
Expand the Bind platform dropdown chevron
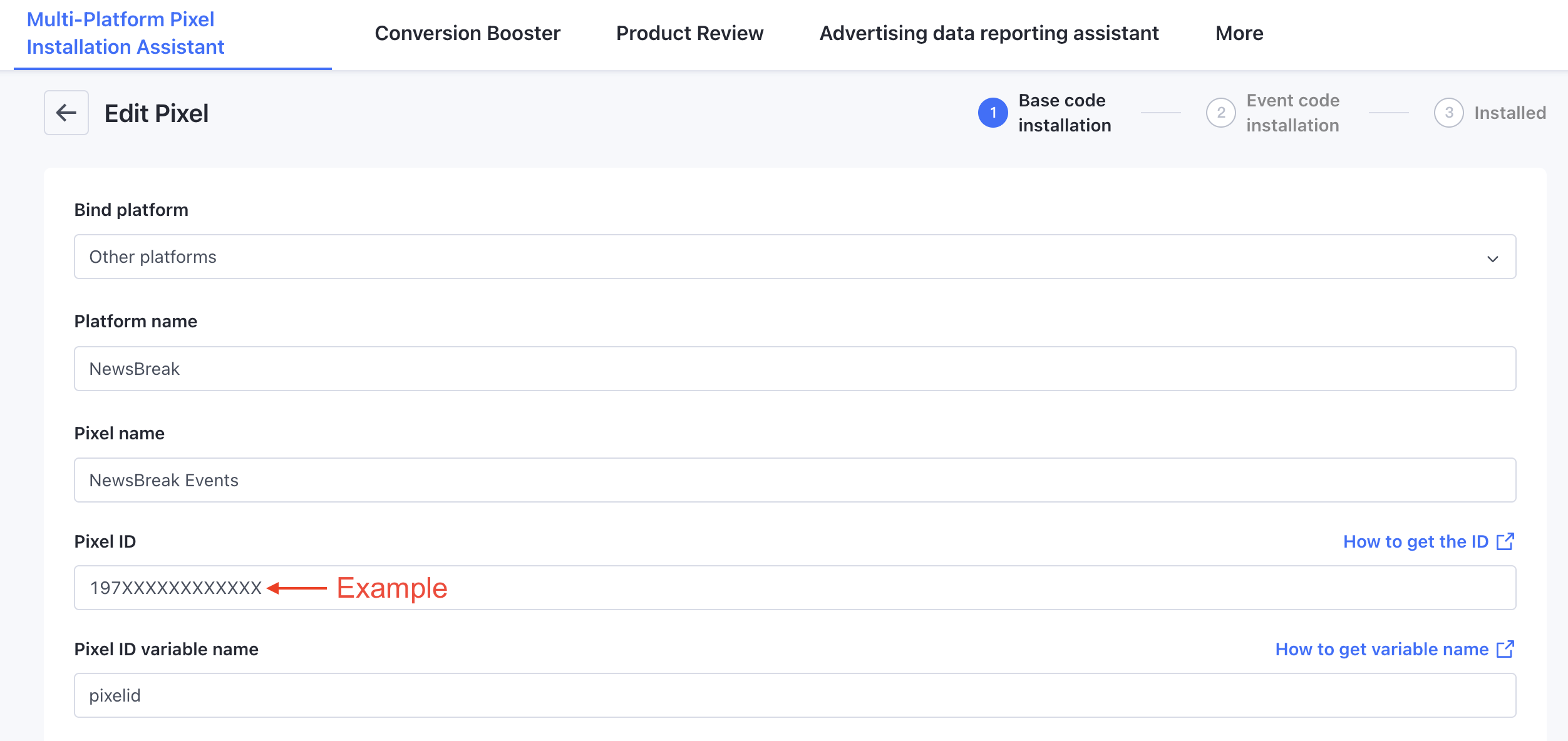point(1492,258)
